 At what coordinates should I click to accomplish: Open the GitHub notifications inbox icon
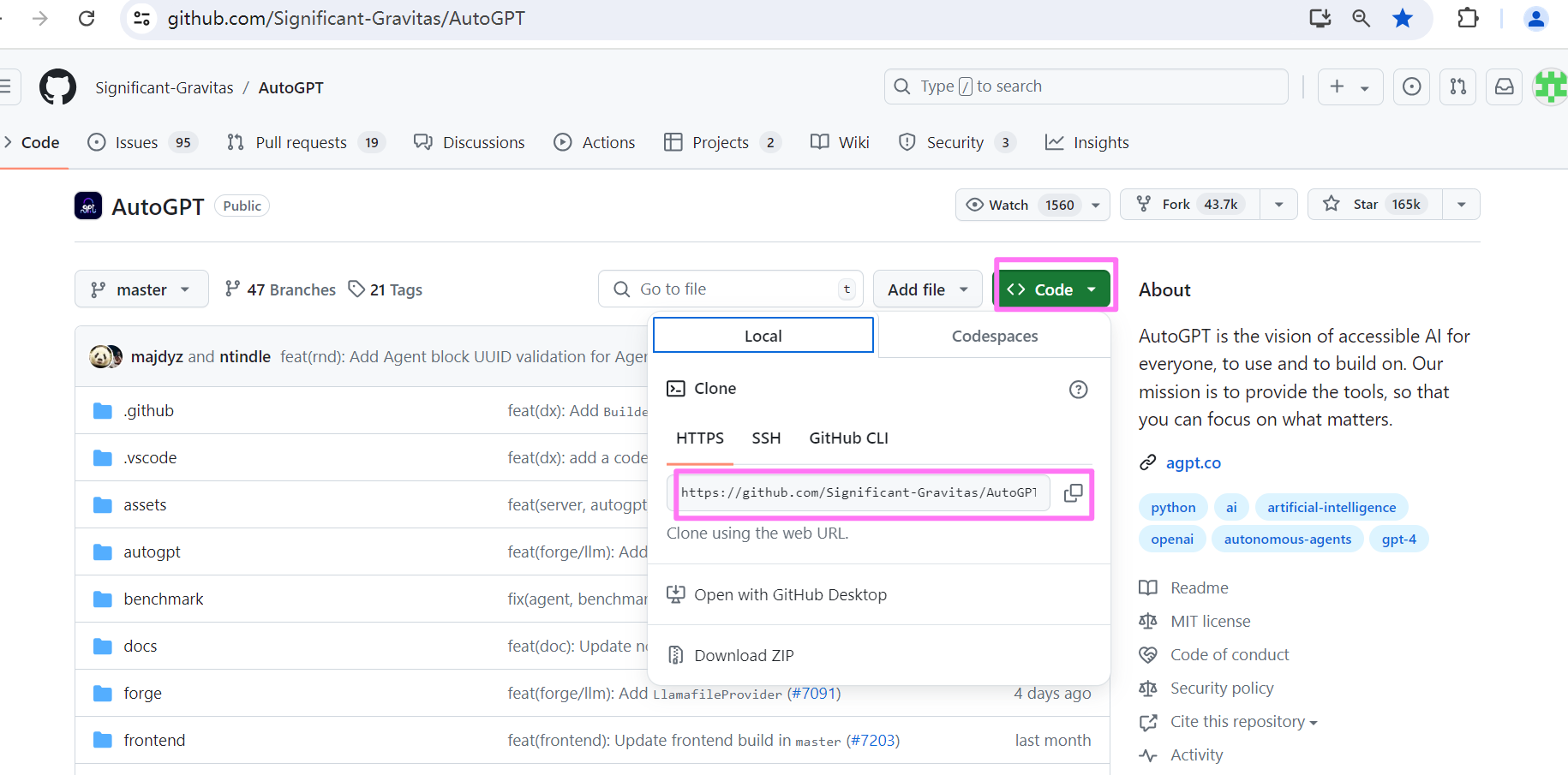coord(1504,86)
